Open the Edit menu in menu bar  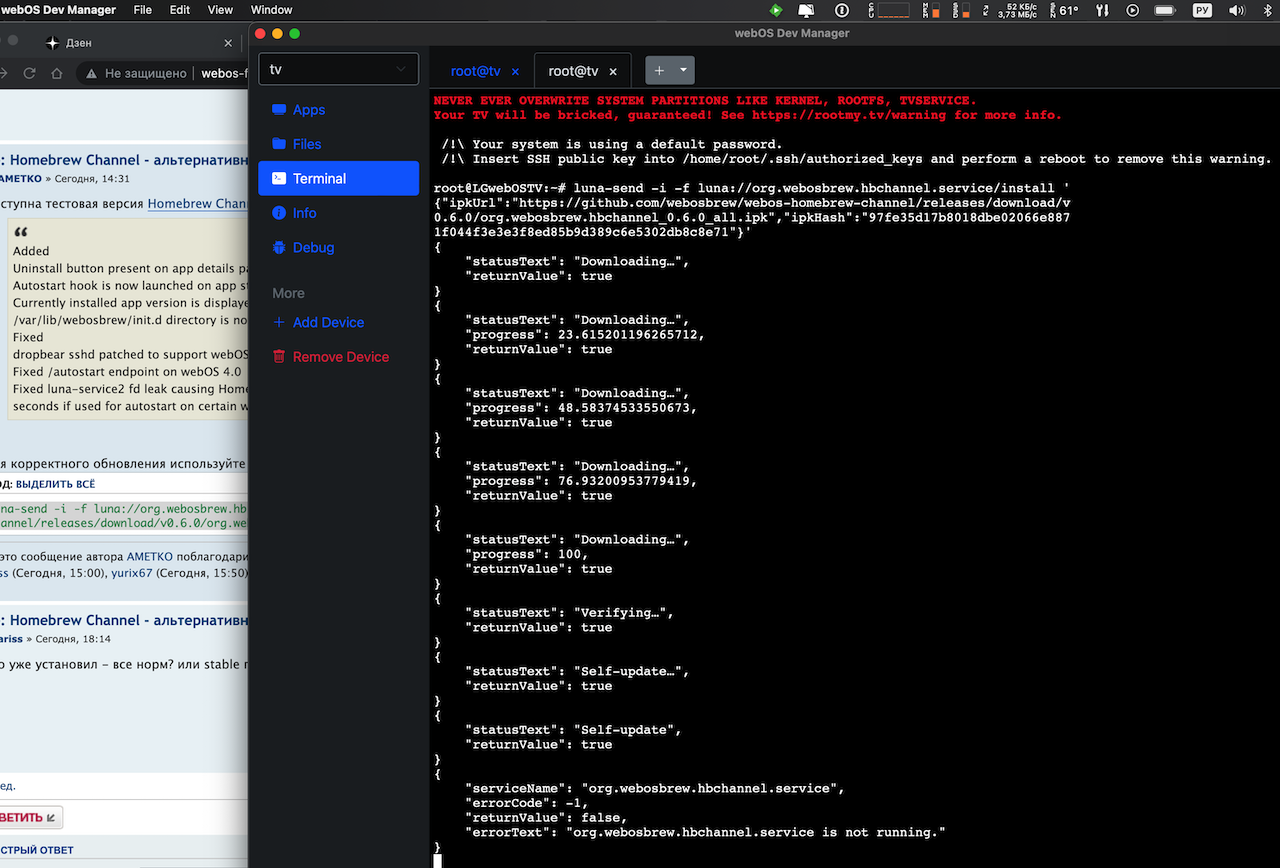coord(180,10)
